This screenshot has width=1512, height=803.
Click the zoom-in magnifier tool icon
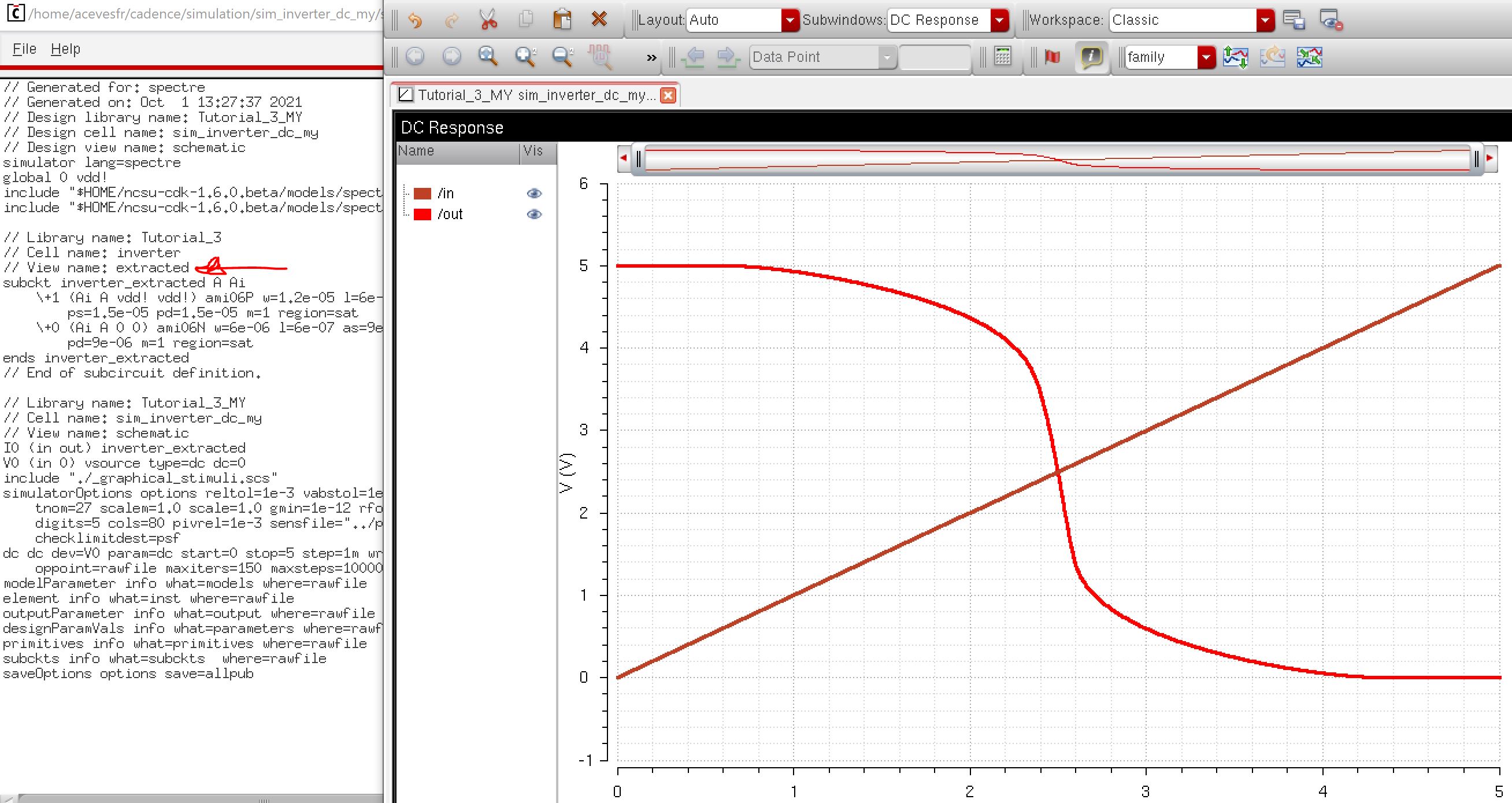click(526, 57)
